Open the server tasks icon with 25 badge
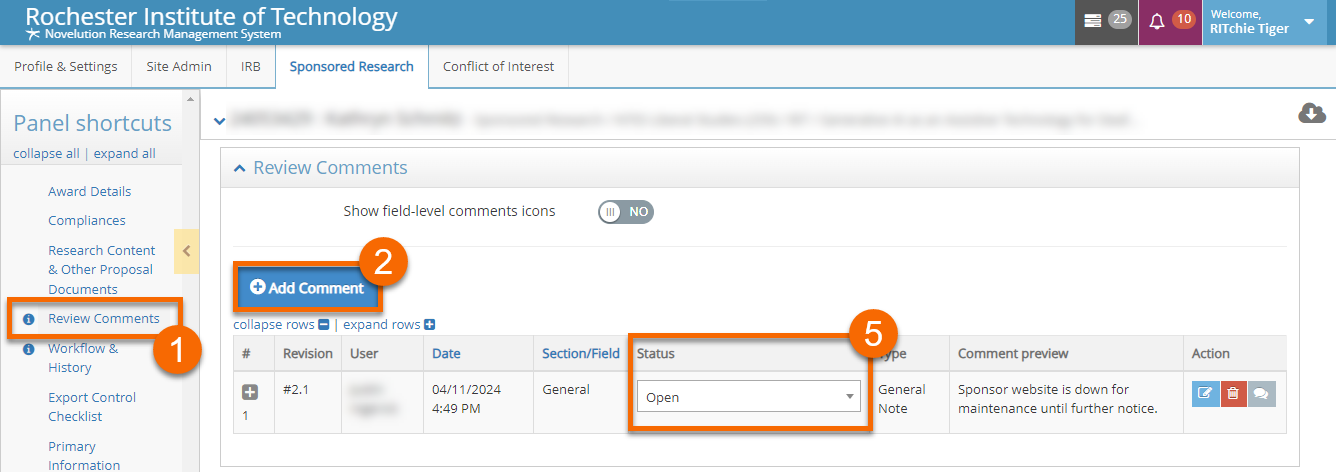 tap(1093, 22)
